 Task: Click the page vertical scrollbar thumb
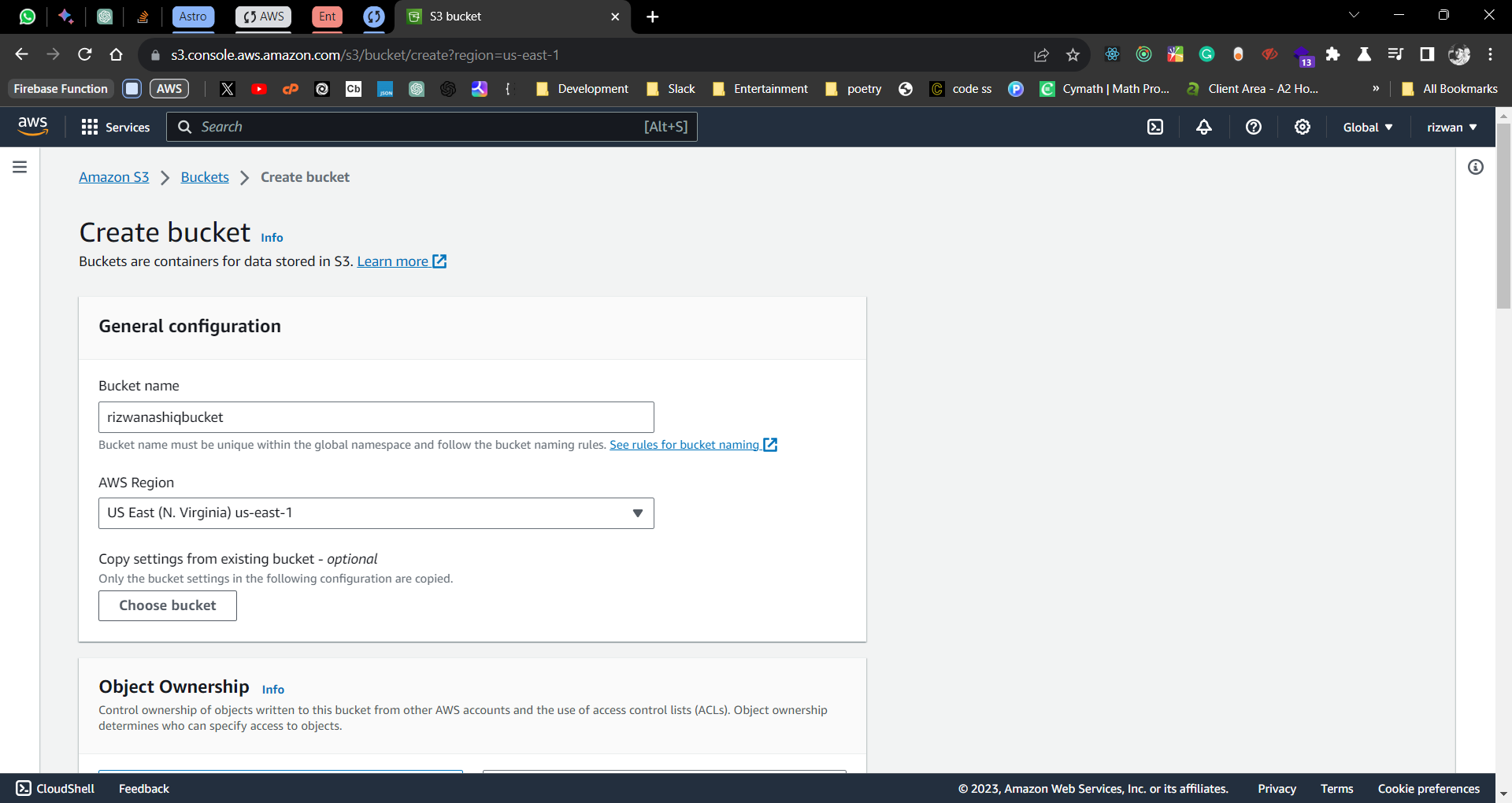[1503, 216]
